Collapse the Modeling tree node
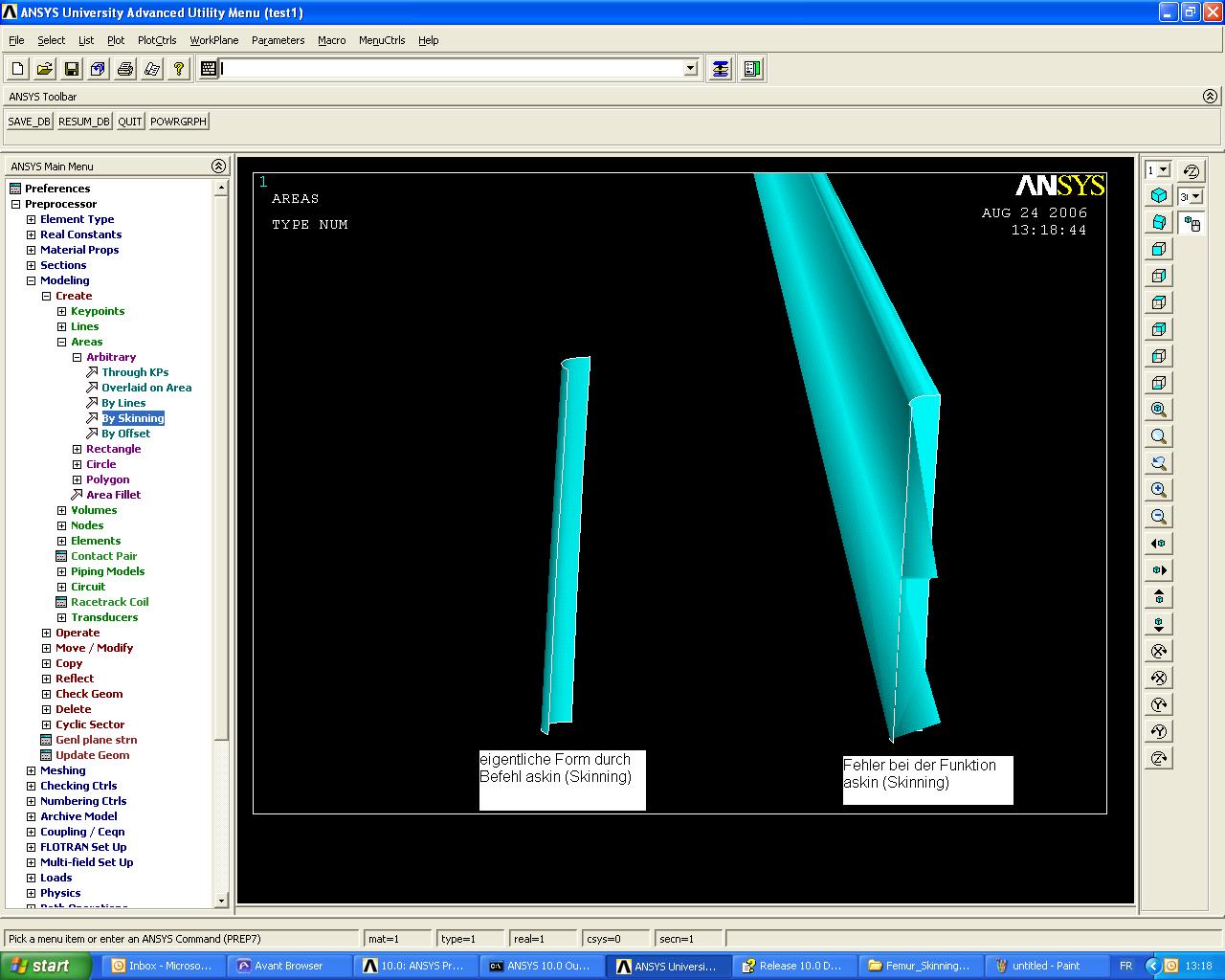This screenshot has height=980, width=1225. 31,280
